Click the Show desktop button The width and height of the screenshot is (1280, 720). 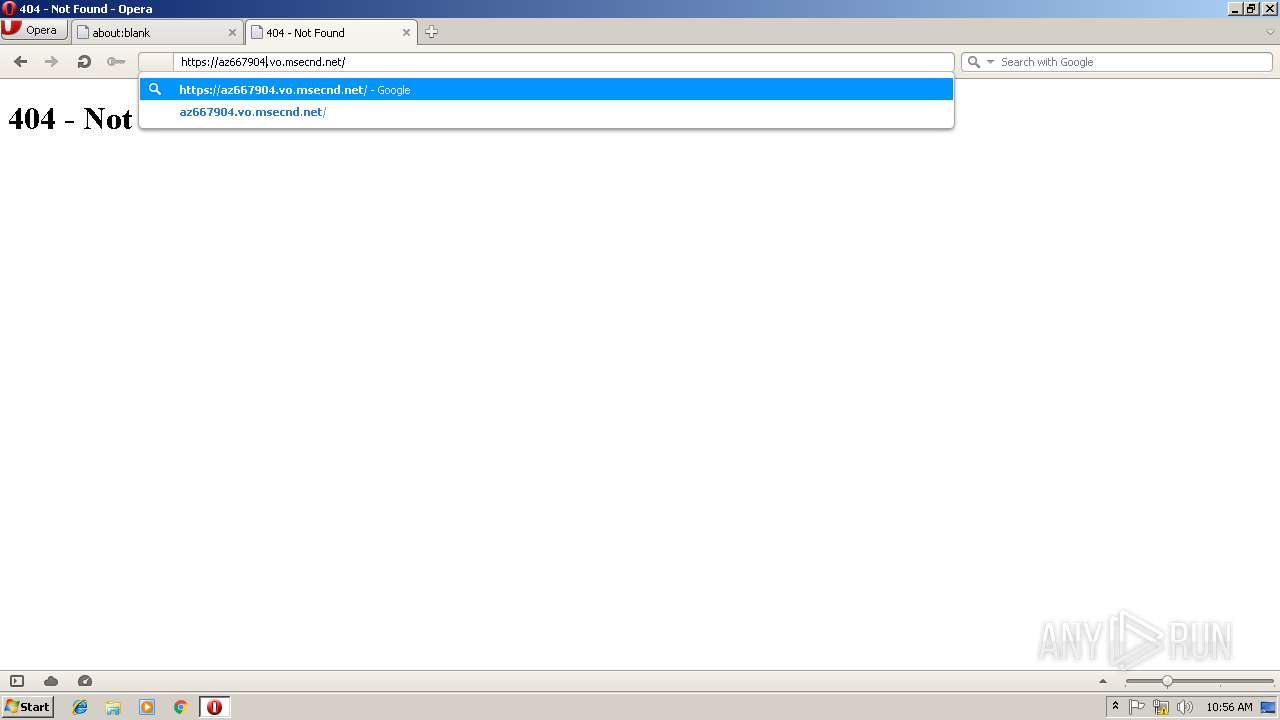pos(1268,707)
